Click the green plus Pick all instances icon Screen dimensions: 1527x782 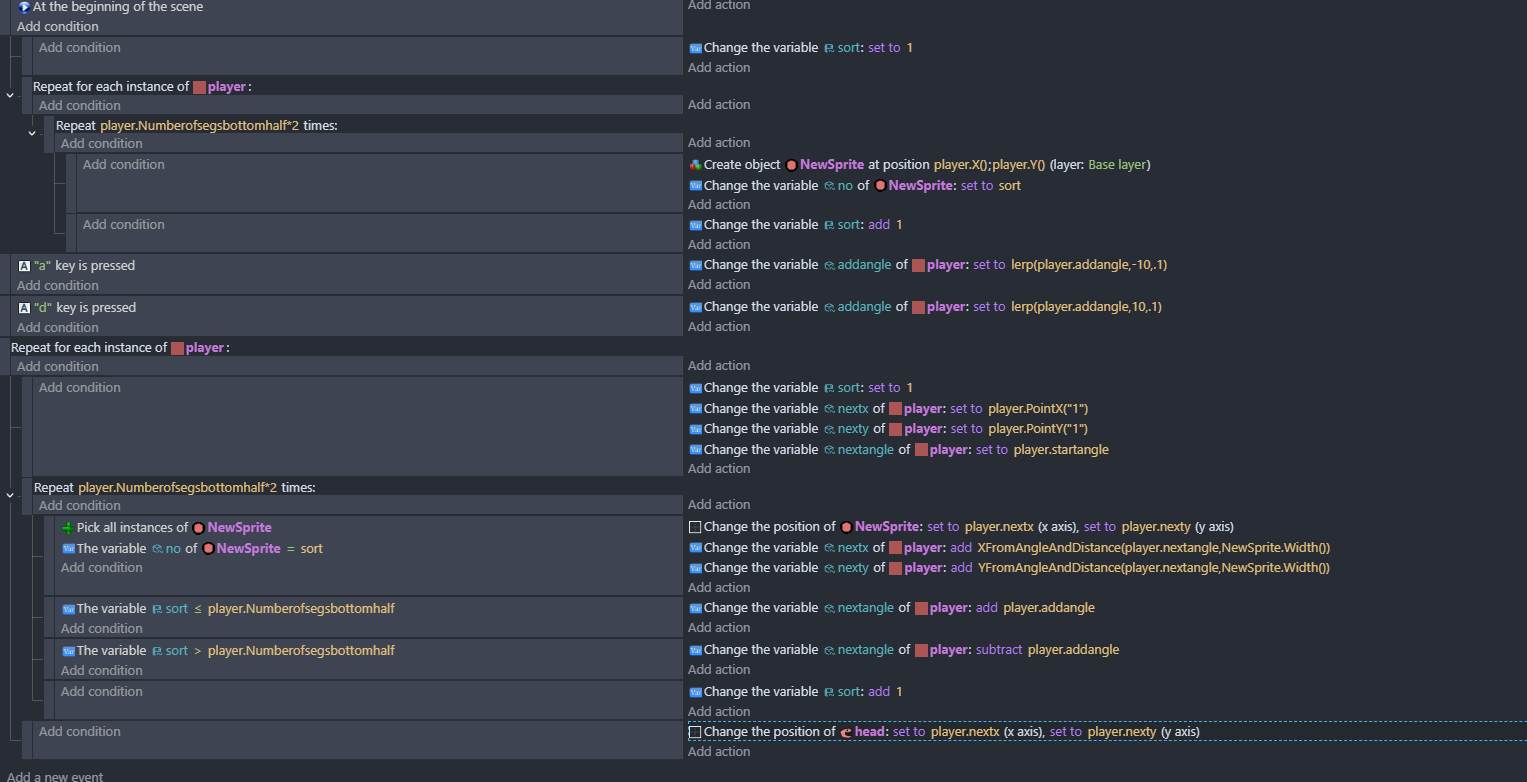point(68,528)
